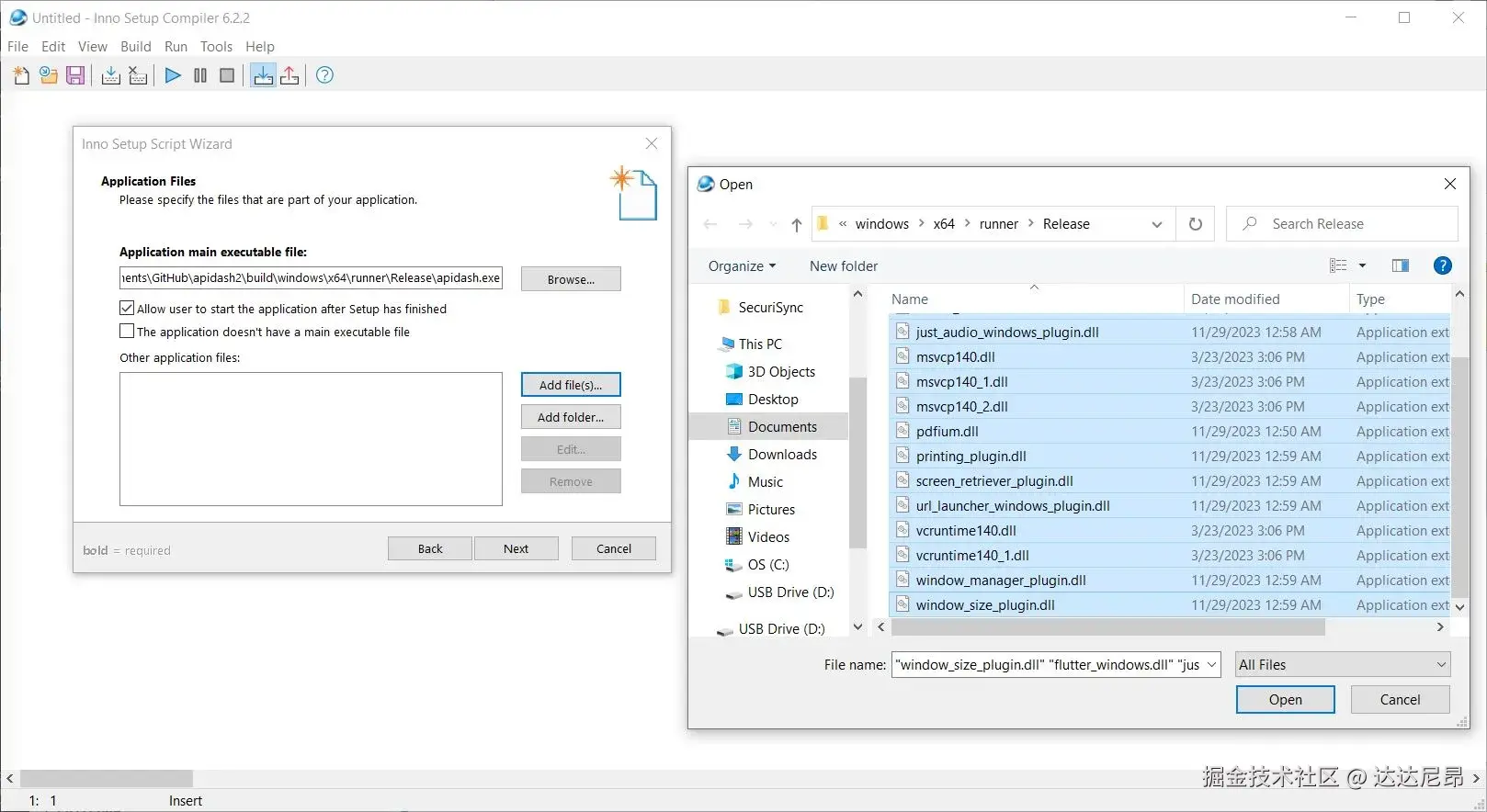Click Add file(s)... button

571,385
